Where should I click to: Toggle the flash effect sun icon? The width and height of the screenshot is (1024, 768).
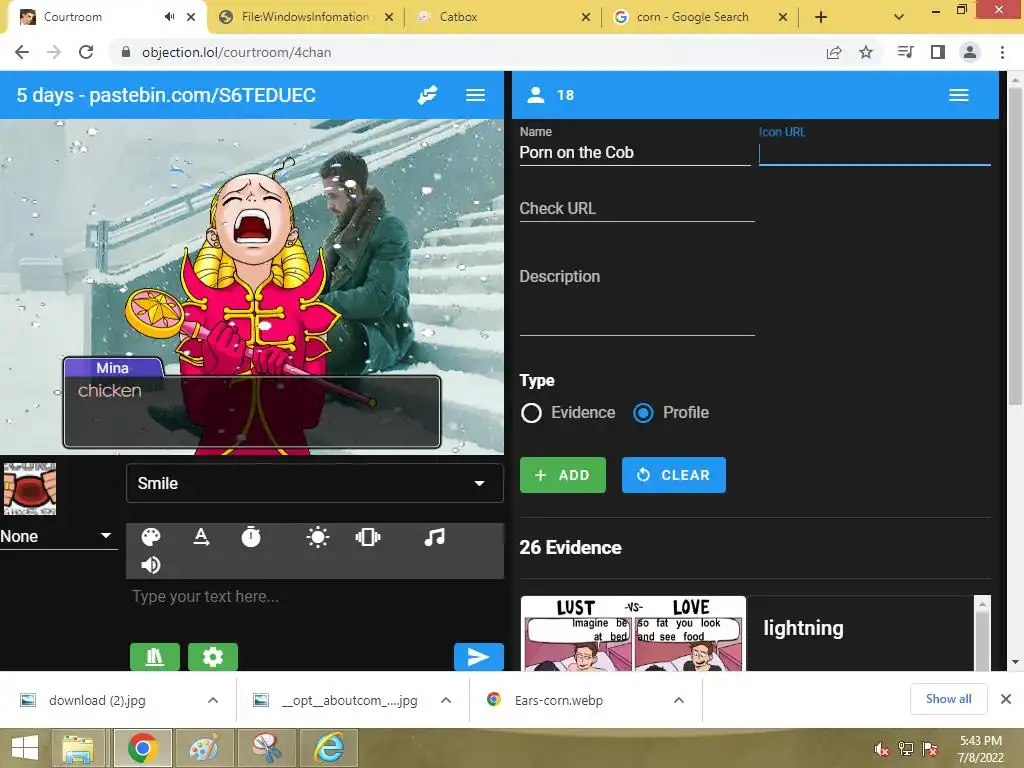(x=318, y=537)
